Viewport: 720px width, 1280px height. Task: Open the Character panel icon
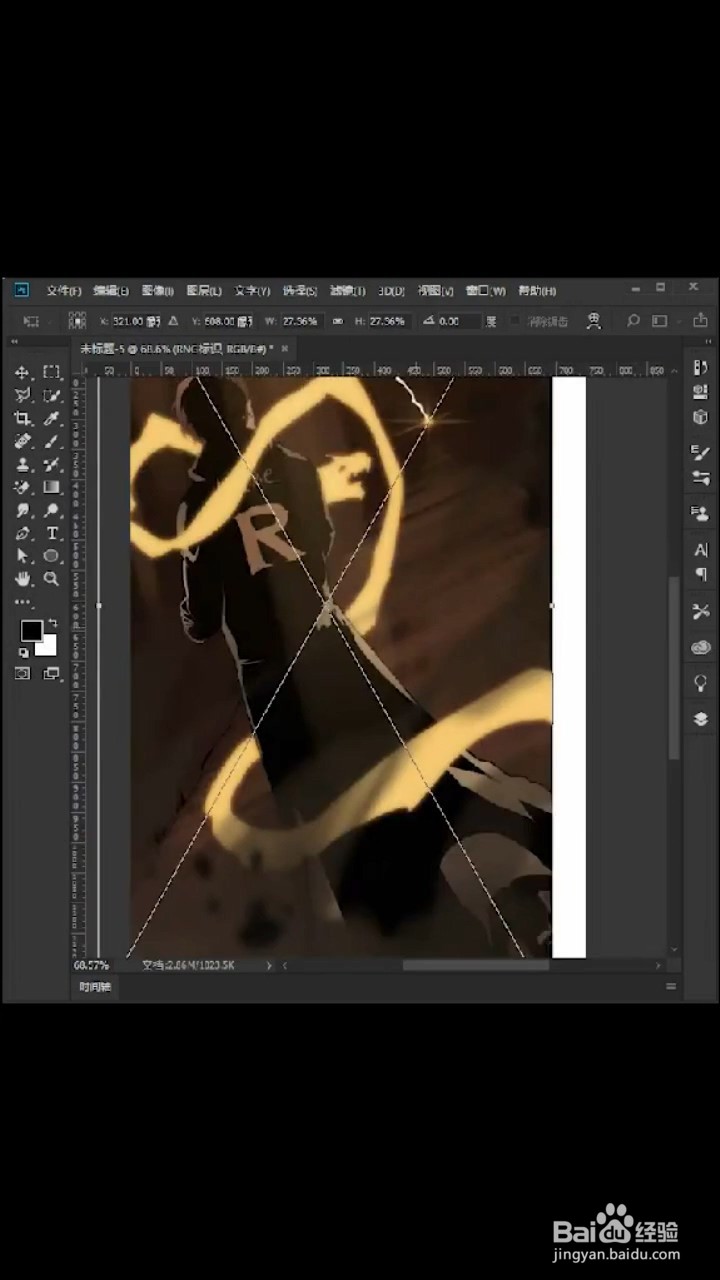coord(700,550)
